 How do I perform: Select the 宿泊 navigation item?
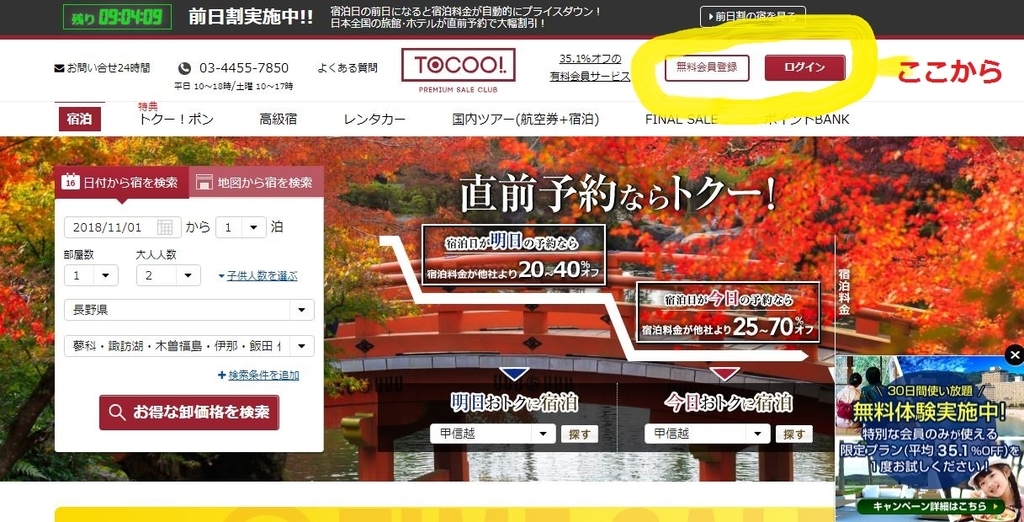coord(79,120)
